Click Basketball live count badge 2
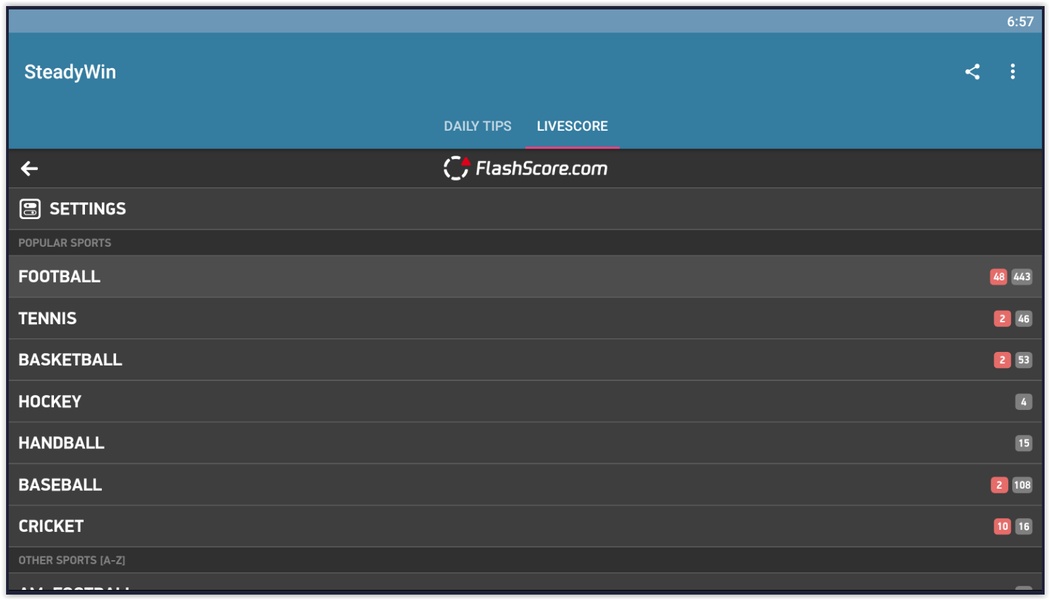The image size is (1050, 600). [x=1002, y=360]
